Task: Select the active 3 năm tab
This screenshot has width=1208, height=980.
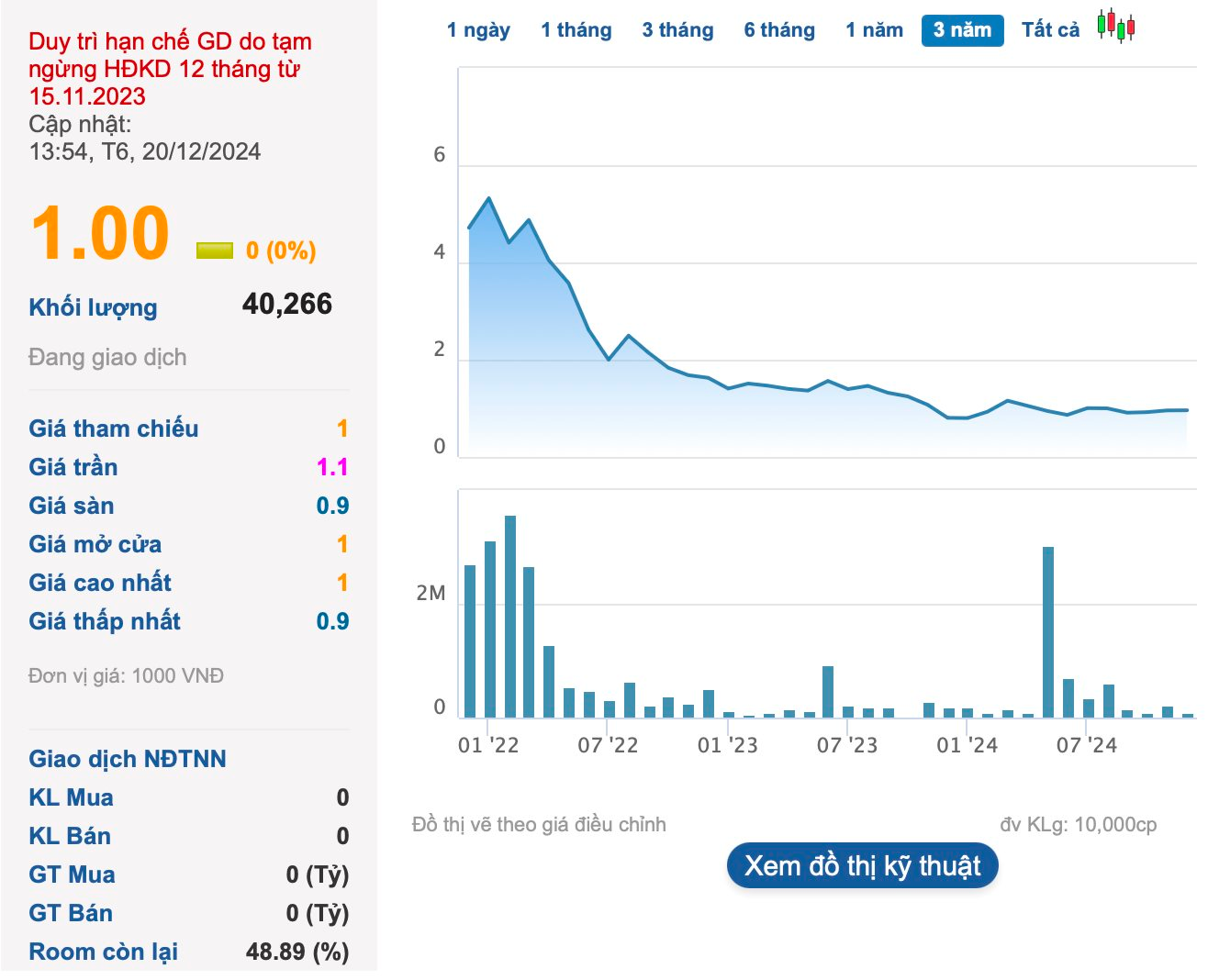Action: pyautogui.click(x=962, y=30)
